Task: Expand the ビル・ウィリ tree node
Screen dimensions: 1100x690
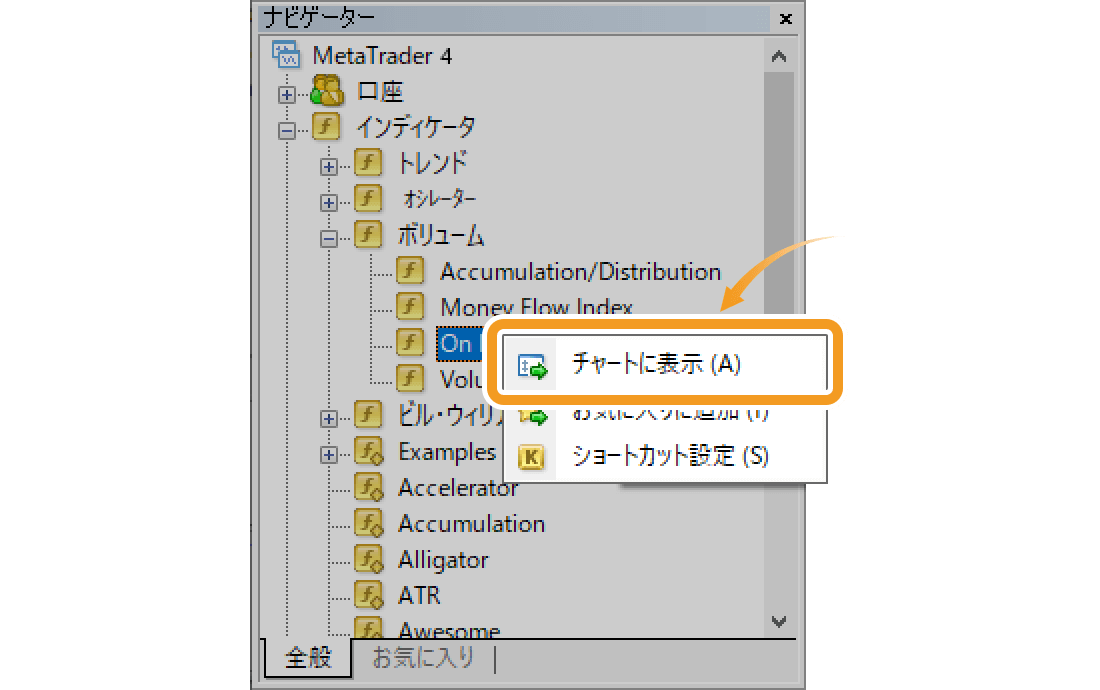Action: pos(328,419)
